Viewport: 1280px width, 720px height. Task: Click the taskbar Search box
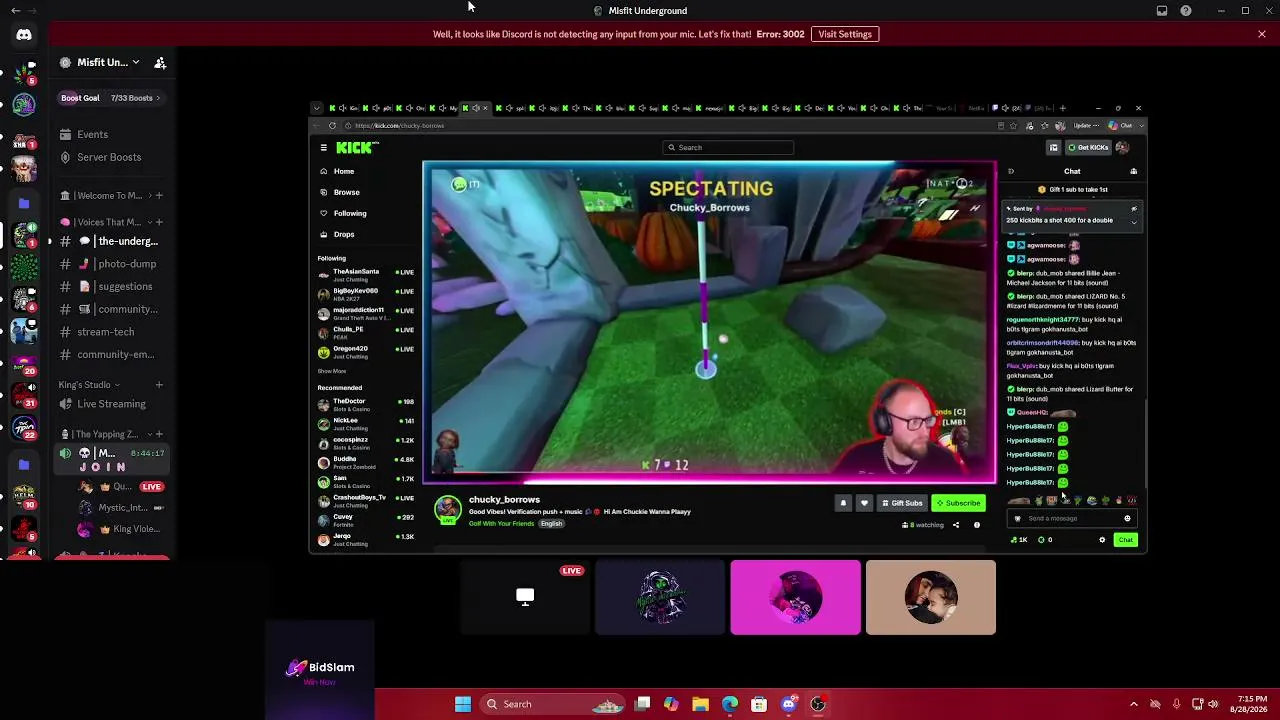(x=554, y=704)
